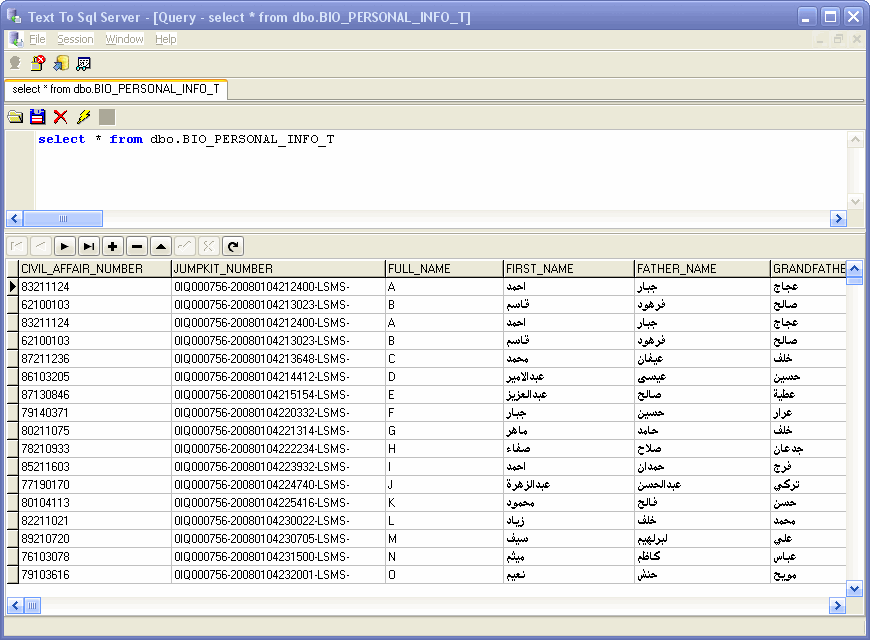Select cell 85211603 in the grid
Viewport: 870px width, 640px height.
(x=95, y=467)
